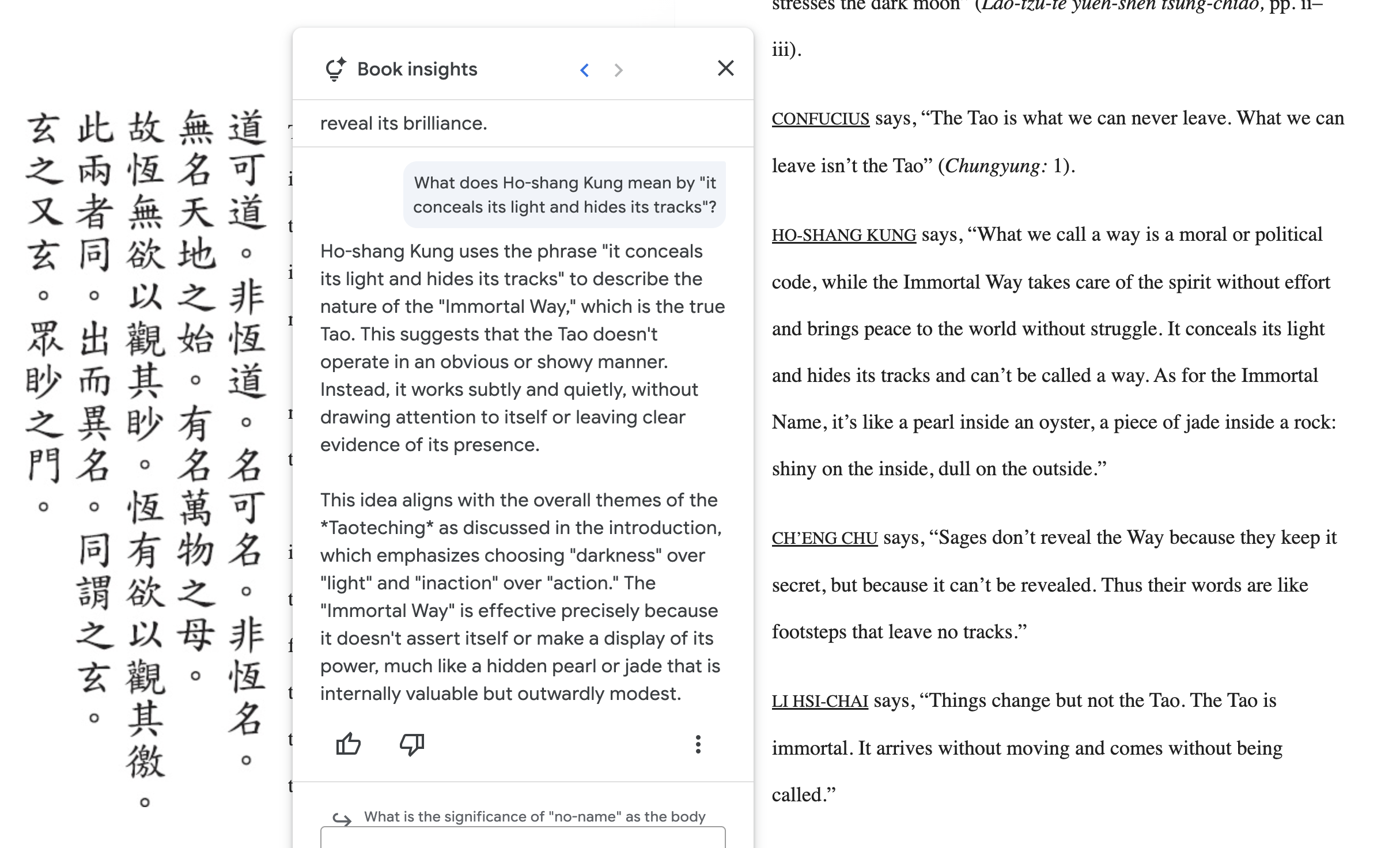
Task: Click the user question bubble about Ho-shang Kung
Action: [x=565, y=195]
